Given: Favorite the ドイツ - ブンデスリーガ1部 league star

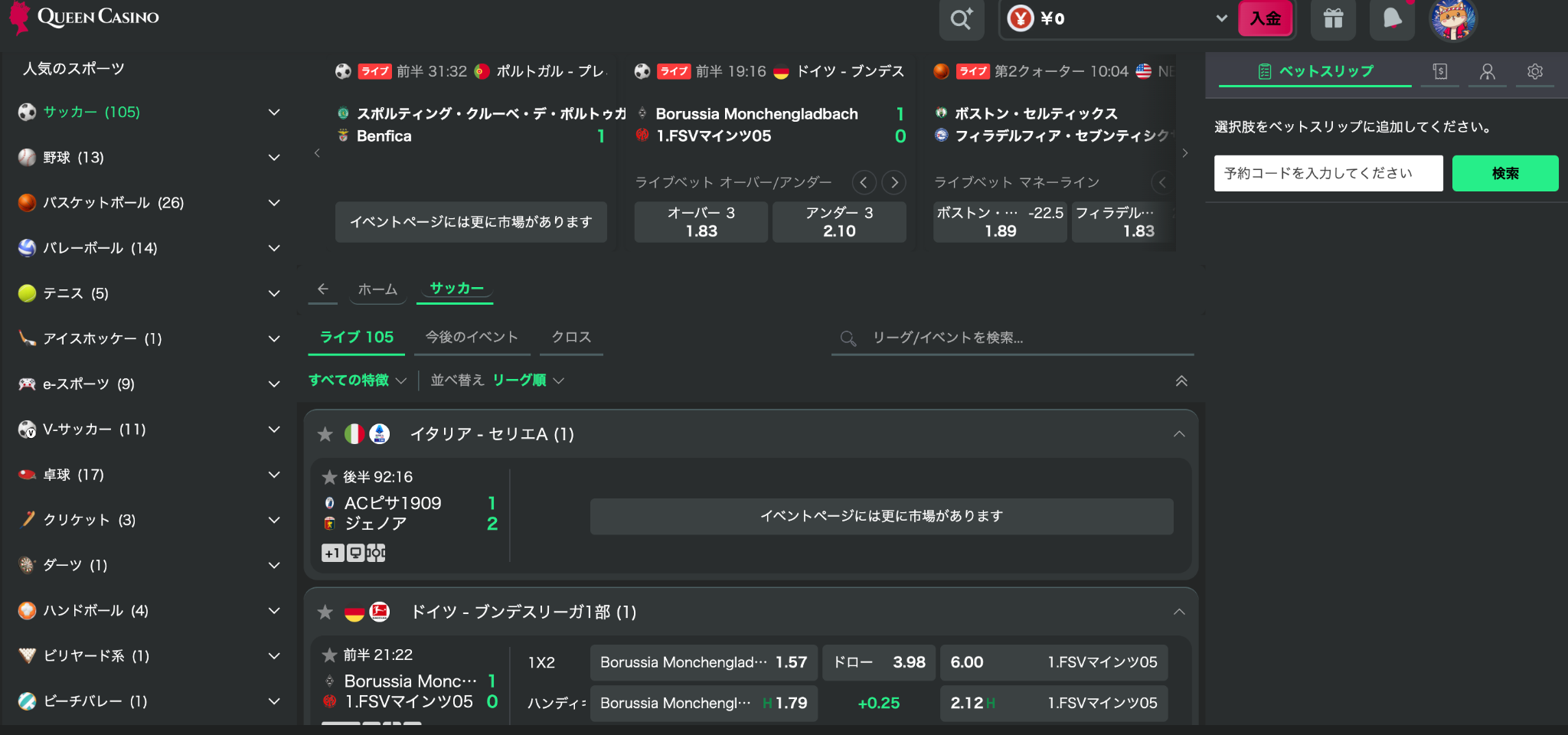Looking at the screenshot, I should (x=325, y=612).
